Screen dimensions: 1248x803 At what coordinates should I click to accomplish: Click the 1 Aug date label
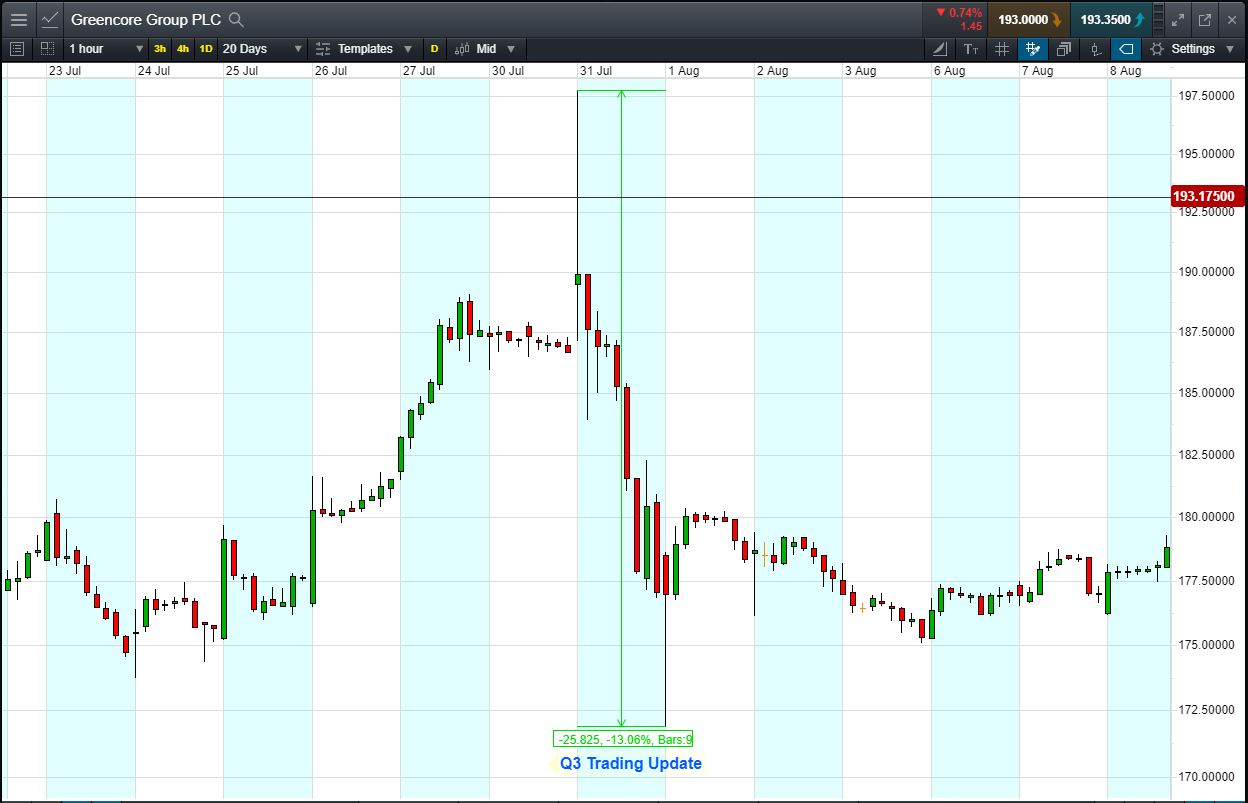(x=684, y=71)
